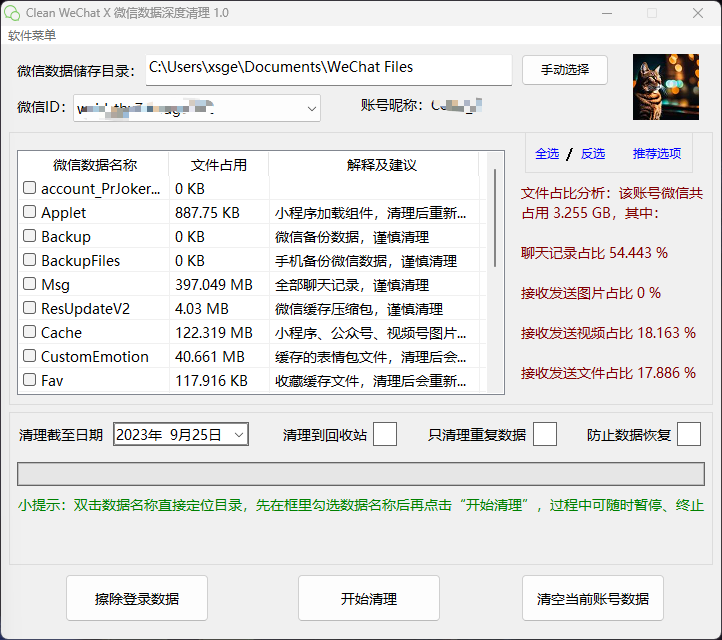Click the WeChat data directory path field

(x=329, y=70)
